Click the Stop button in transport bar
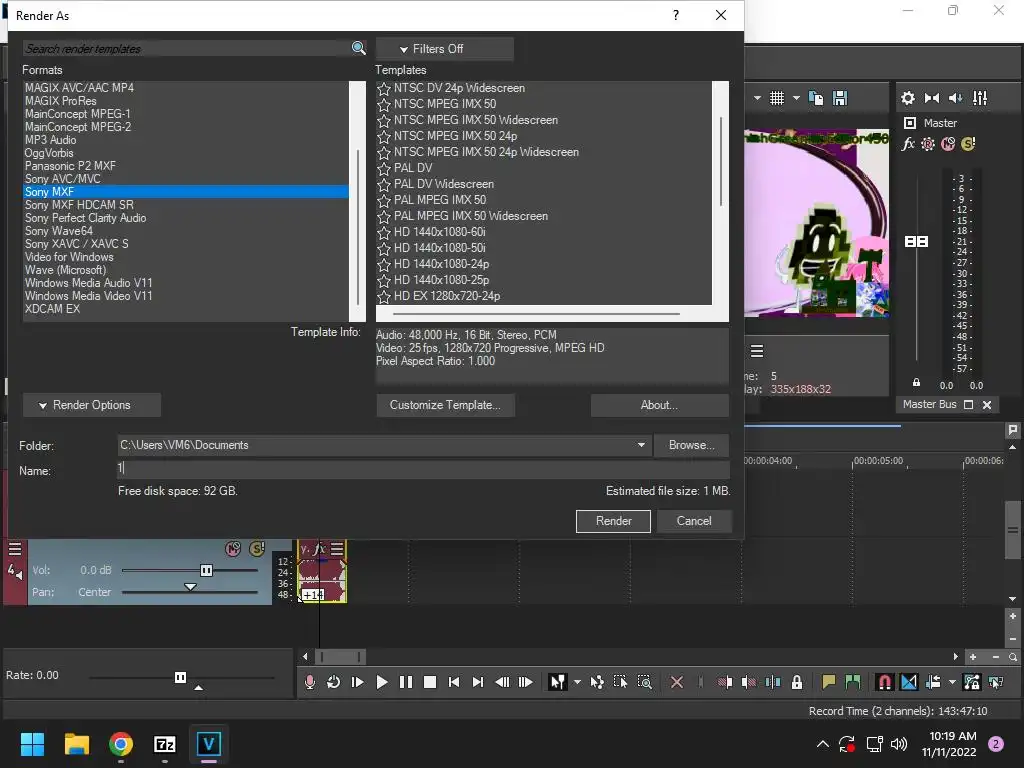 (430, 682)
